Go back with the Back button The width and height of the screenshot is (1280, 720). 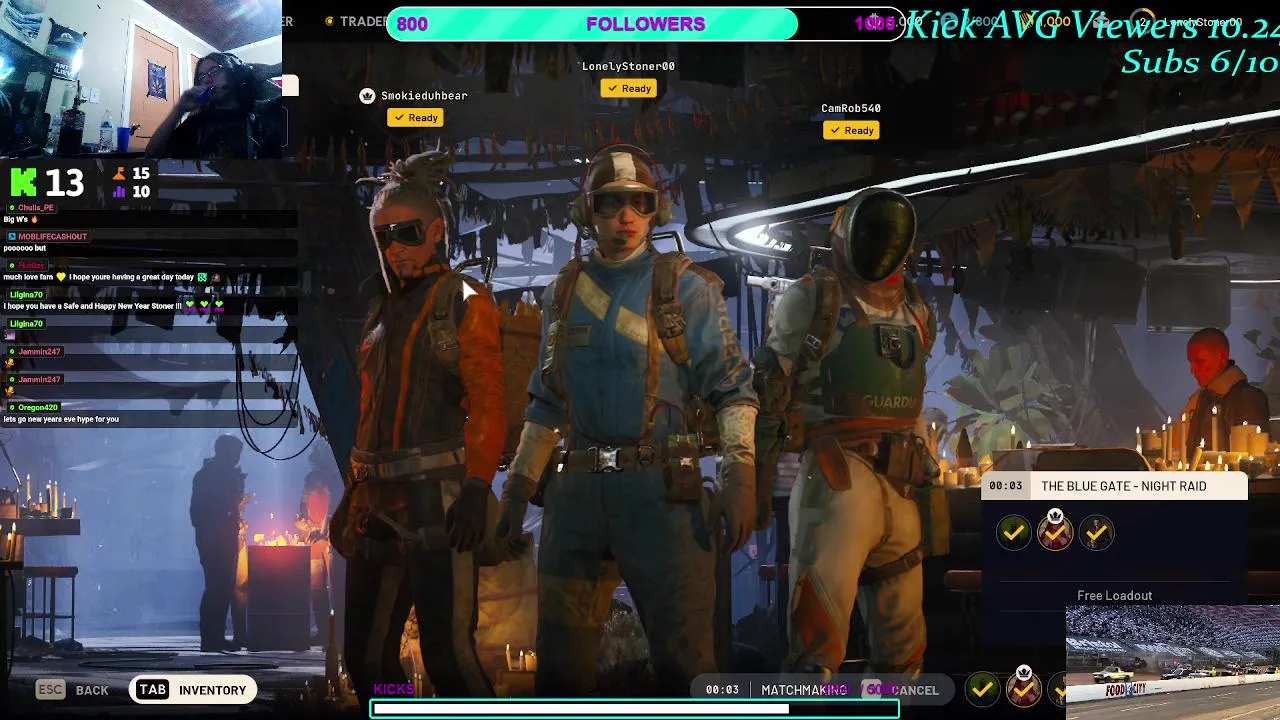click(92, 690)
